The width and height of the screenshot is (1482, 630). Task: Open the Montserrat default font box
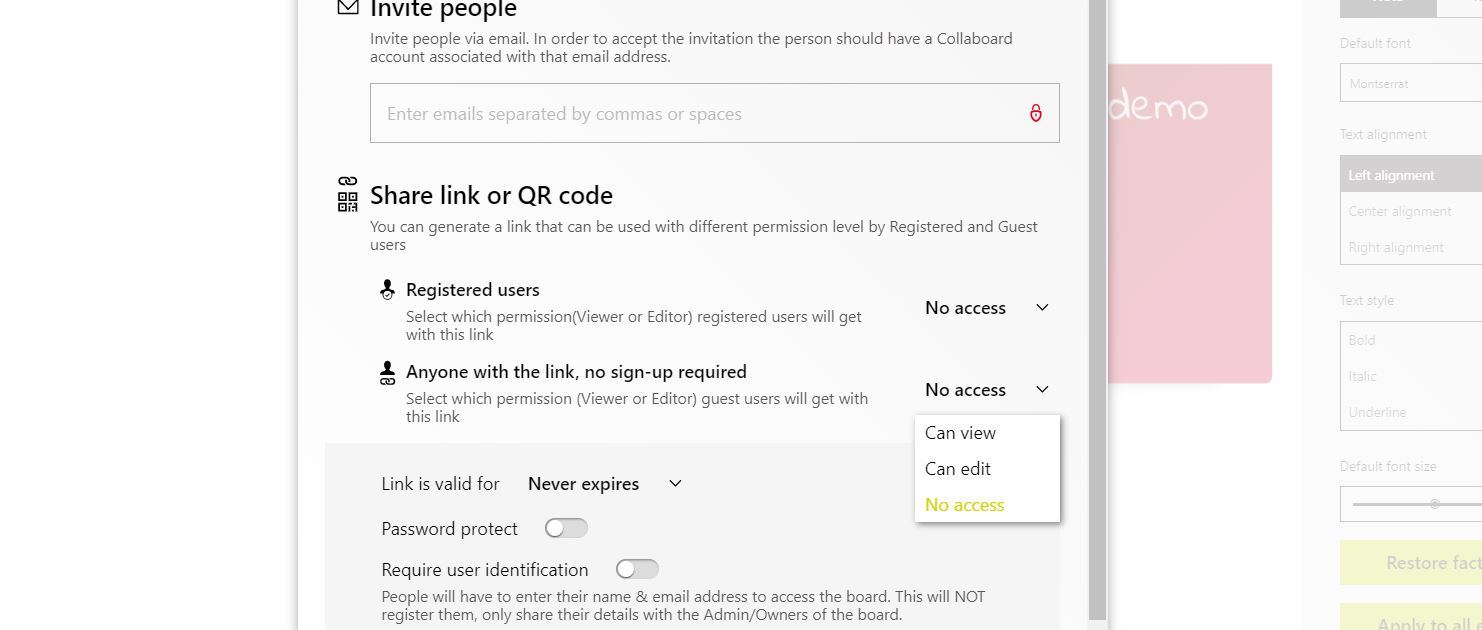(x=1410, y=84)
